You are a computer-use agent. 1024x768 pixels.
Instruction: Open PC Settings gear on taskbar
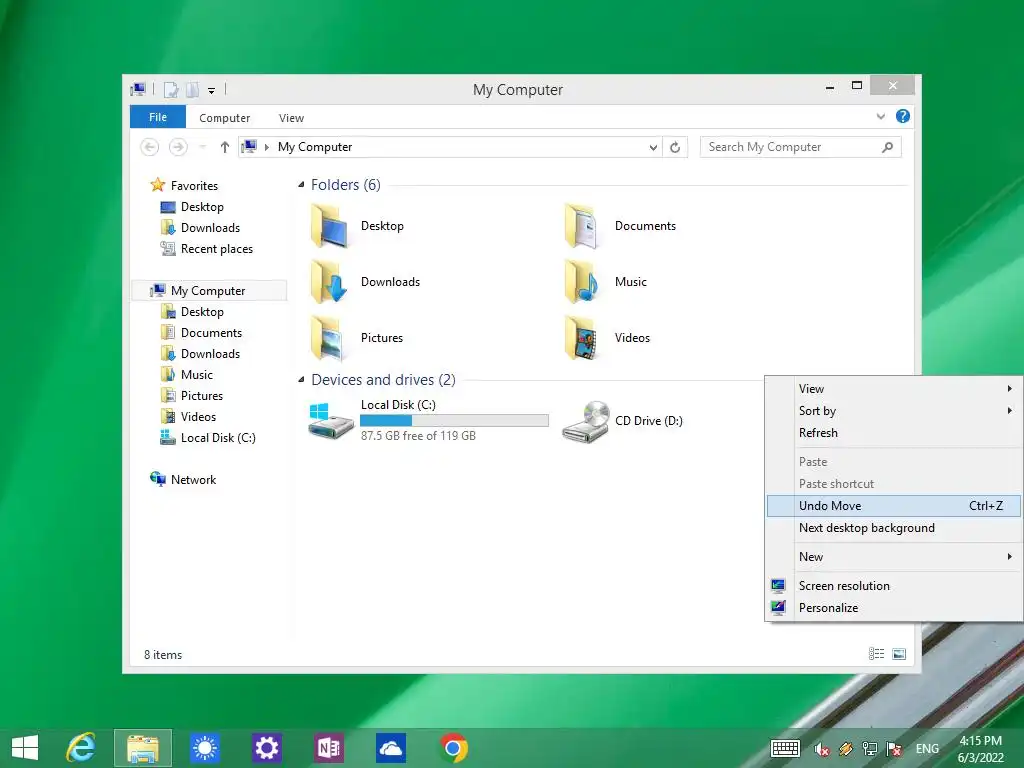click(266, 748)
